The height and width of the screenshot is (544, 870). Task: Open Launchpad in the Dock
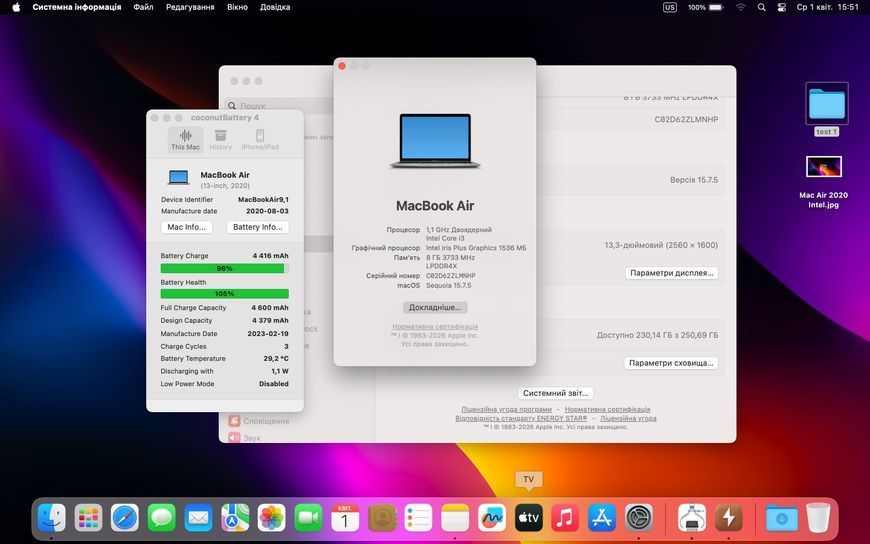(88, 517)
